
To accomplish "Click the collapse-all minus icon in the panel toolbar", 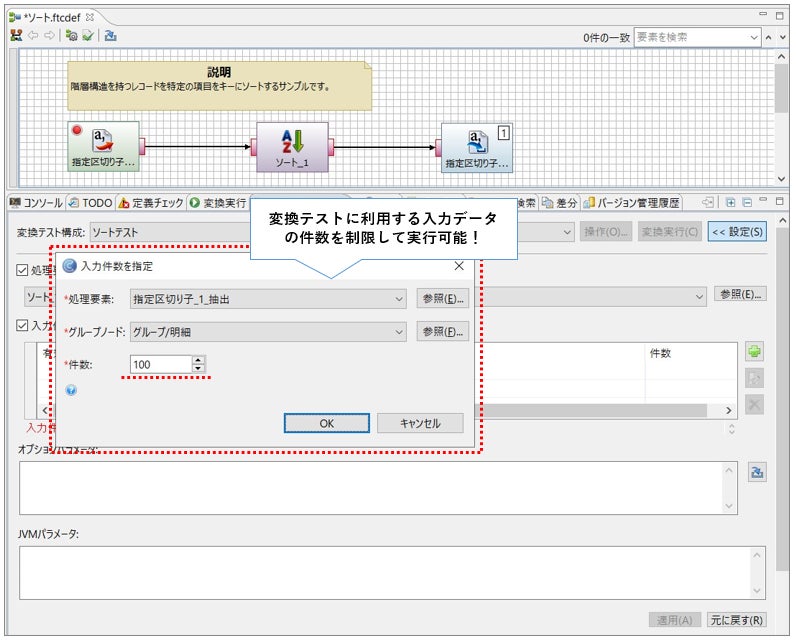I will (747, 203).
